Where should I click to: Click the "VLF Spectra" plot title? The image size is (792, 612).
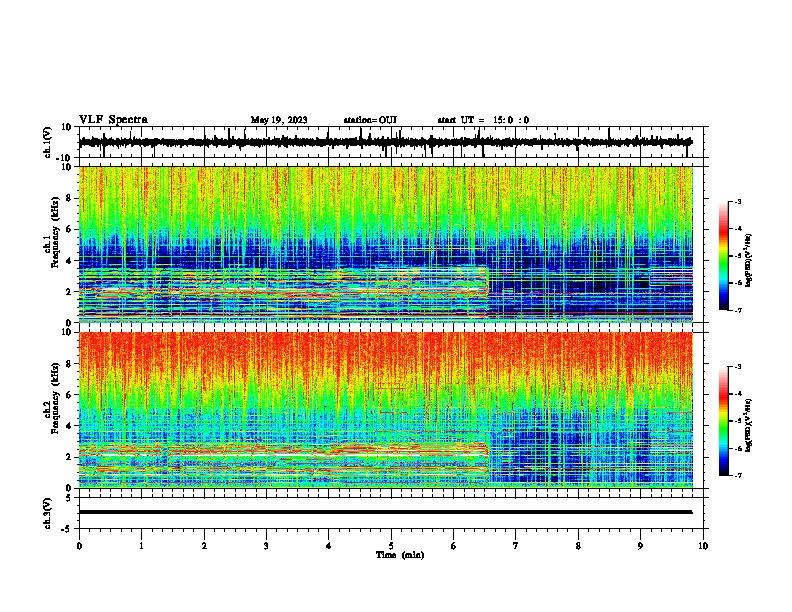coord(113,120)
